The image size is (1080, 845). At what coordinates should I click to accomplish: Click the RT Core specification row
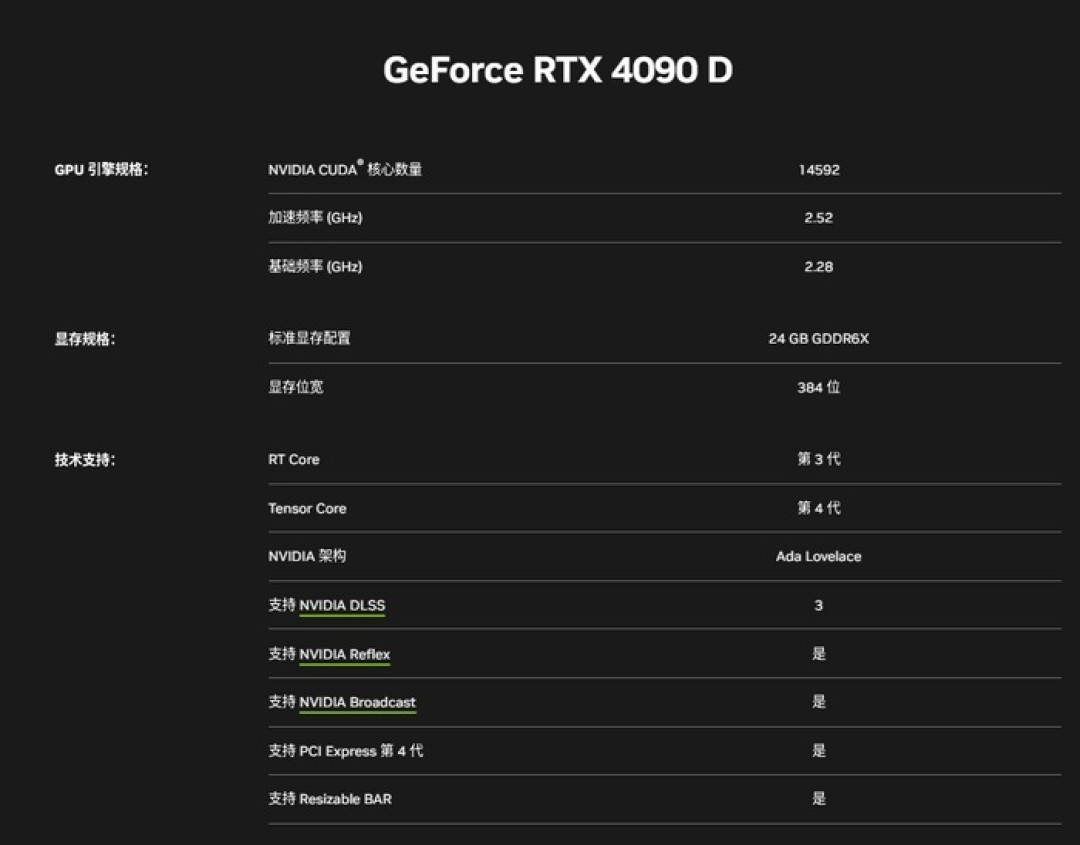[x=294, y=459]
